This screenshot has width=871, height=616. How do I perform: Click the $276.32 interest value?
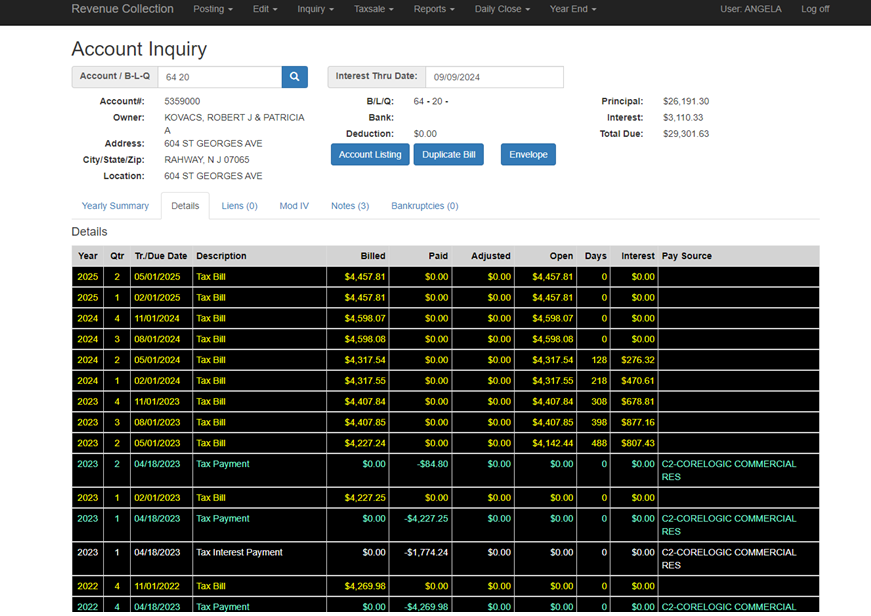point(638,360)
